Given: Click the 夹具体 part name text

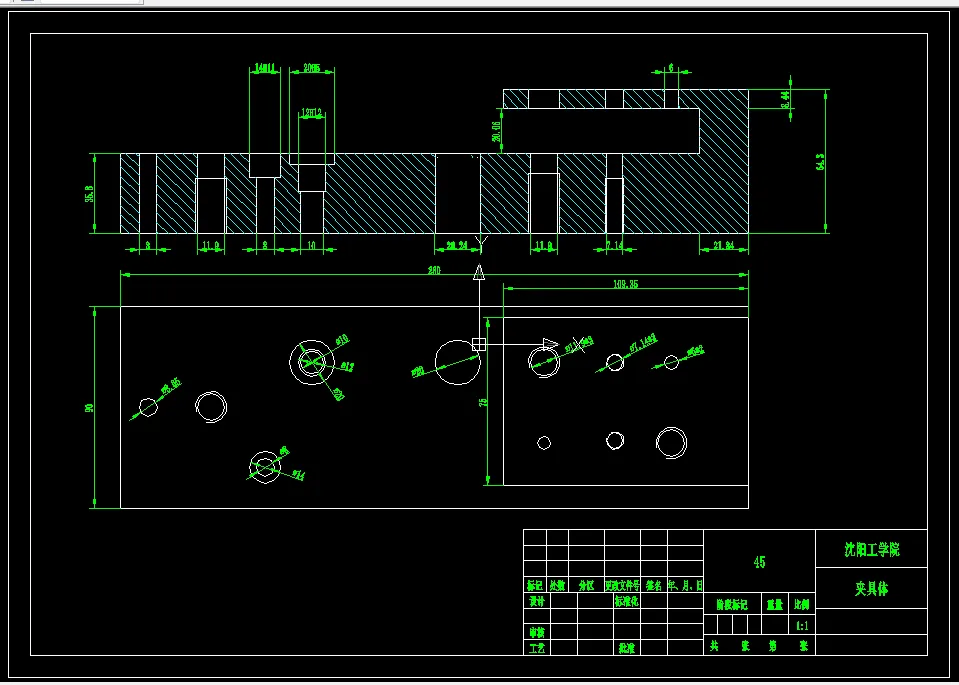Looking at the screenshot, I should coord(872,589).
